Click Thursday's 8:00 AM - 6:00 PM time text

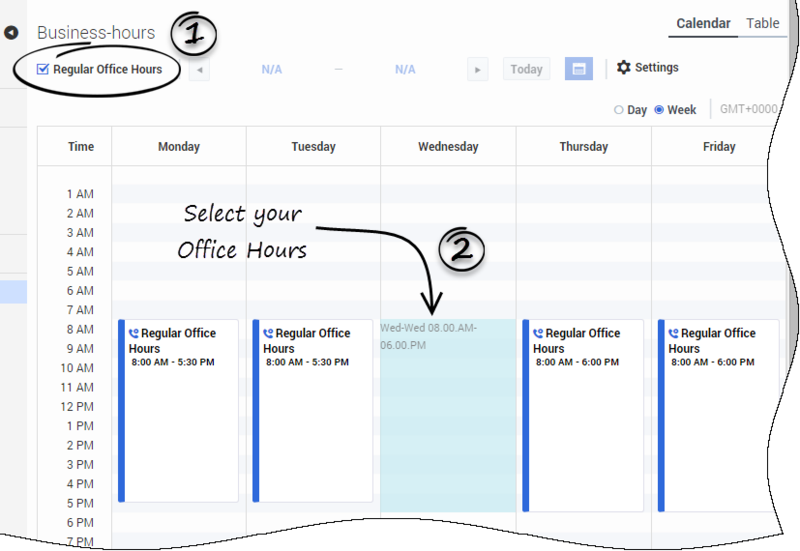pos(577,362)
